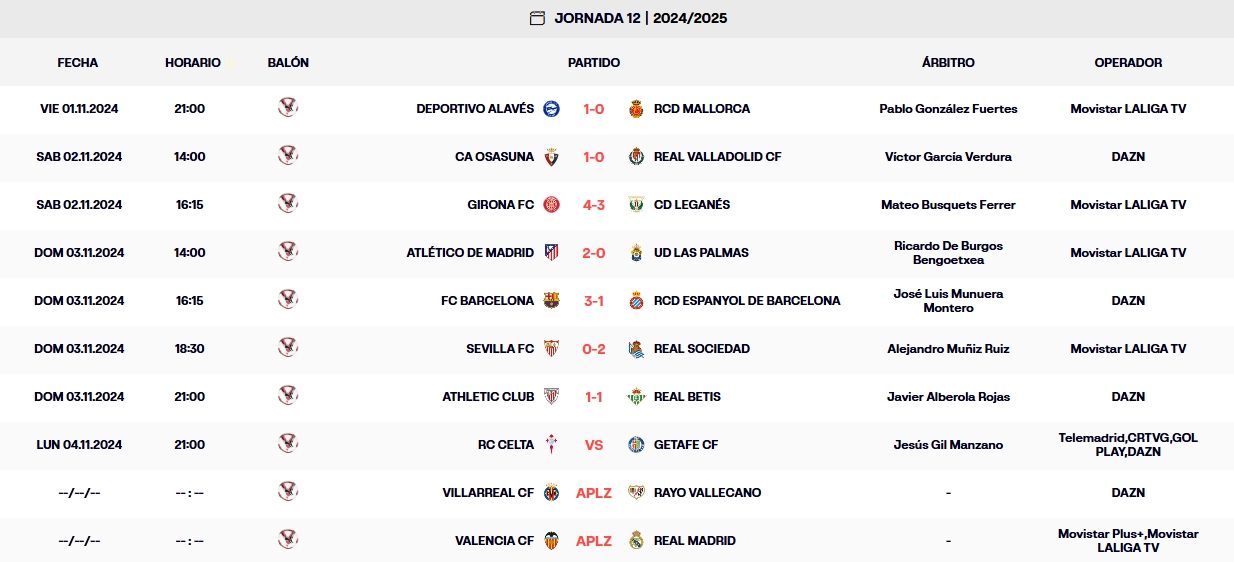Click the Getafe CF club crest
1234x562 pixels.
(636, 445)
